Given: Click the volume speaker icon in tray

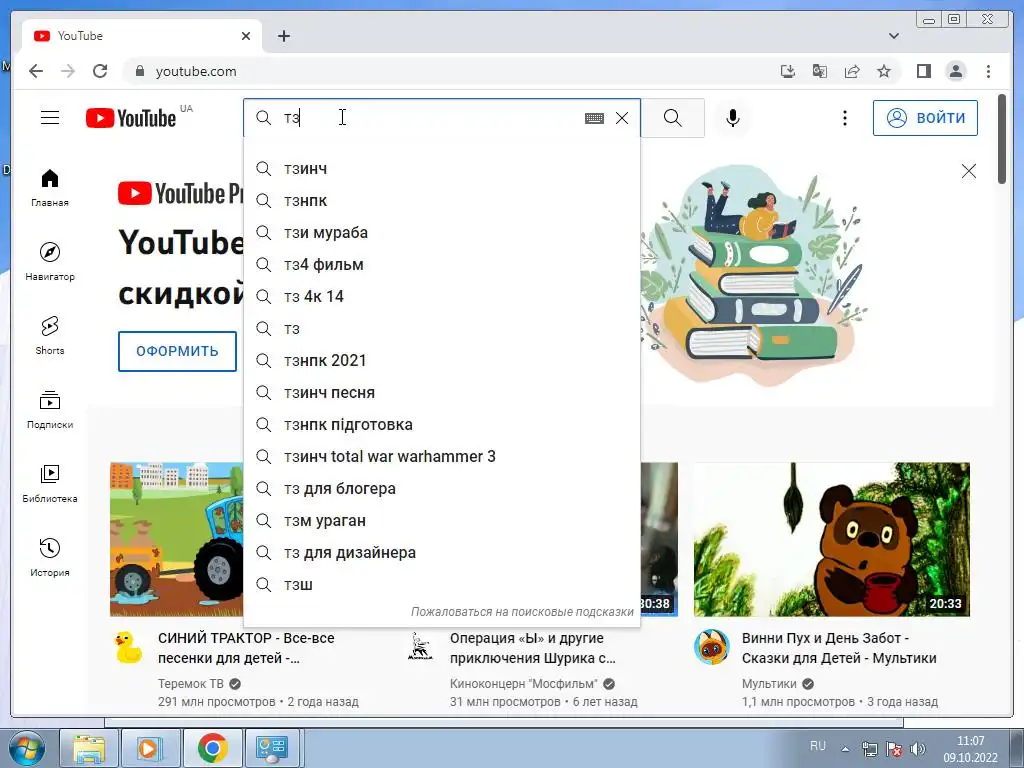Looking at the screenshot, I should [x=918, y=749].
